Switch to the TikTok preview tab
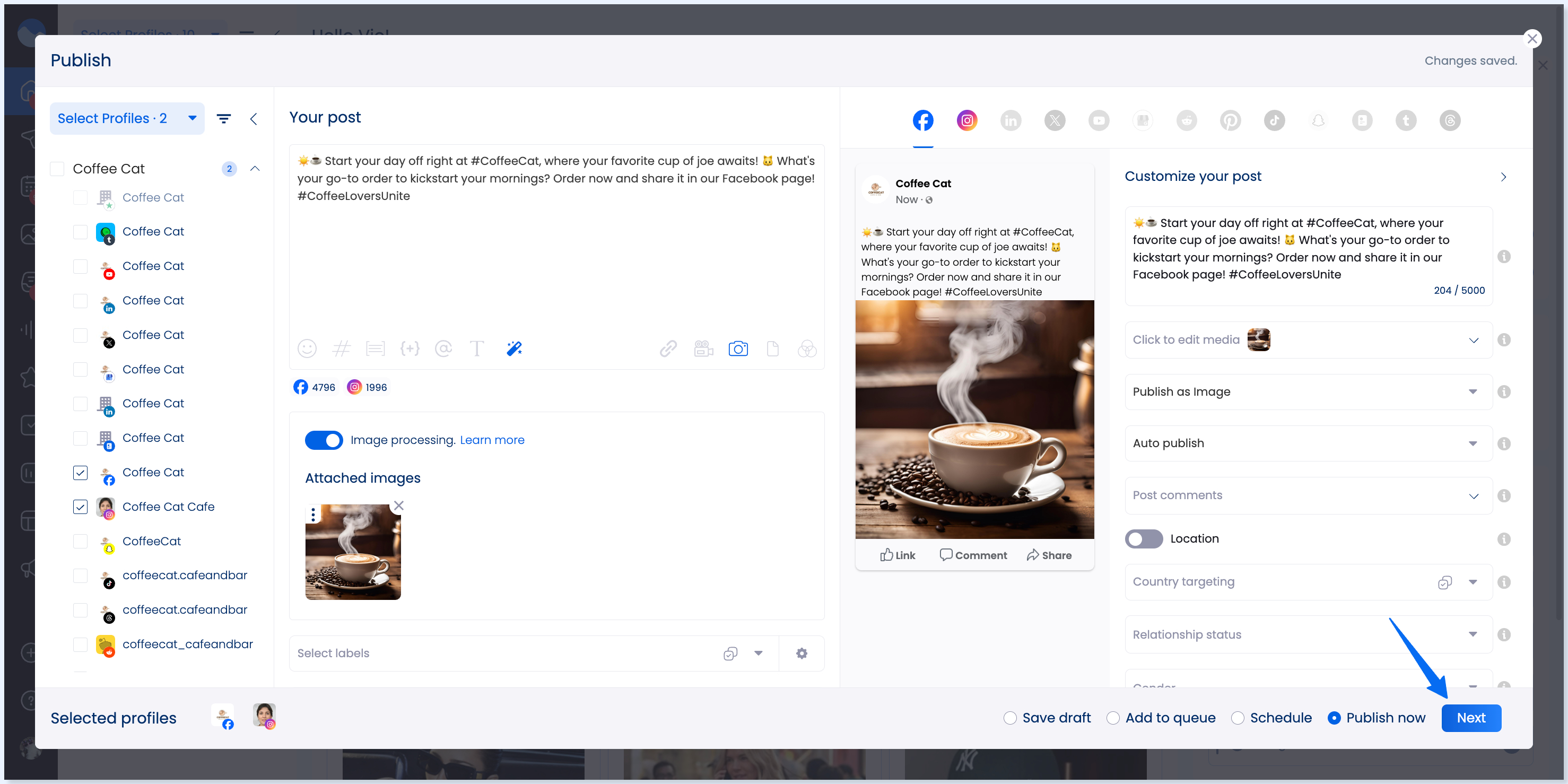The width and height of the screenshot is (1568, 784). click(1274, 120)
